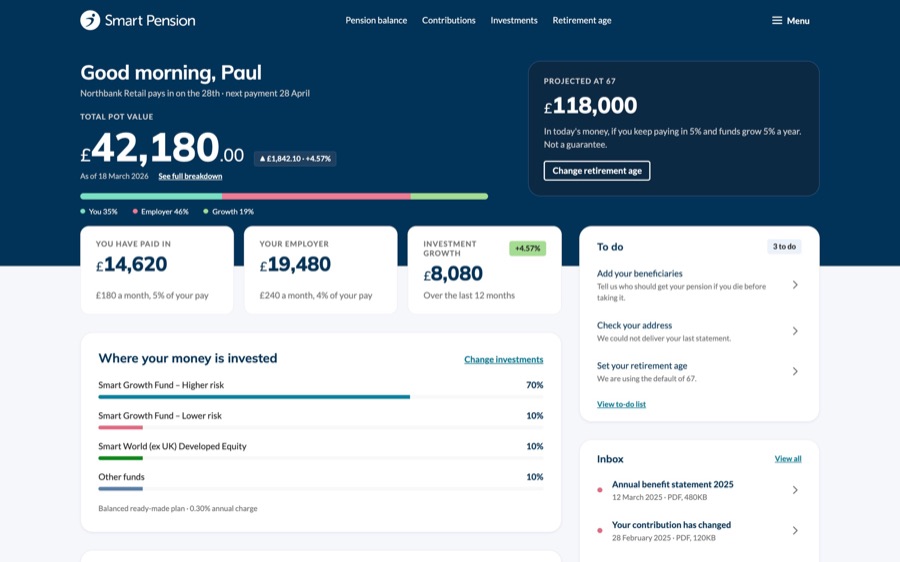The image size is (900, 562).
Task: Click the Change retirement age button
Action: click(x=597, y=170)
